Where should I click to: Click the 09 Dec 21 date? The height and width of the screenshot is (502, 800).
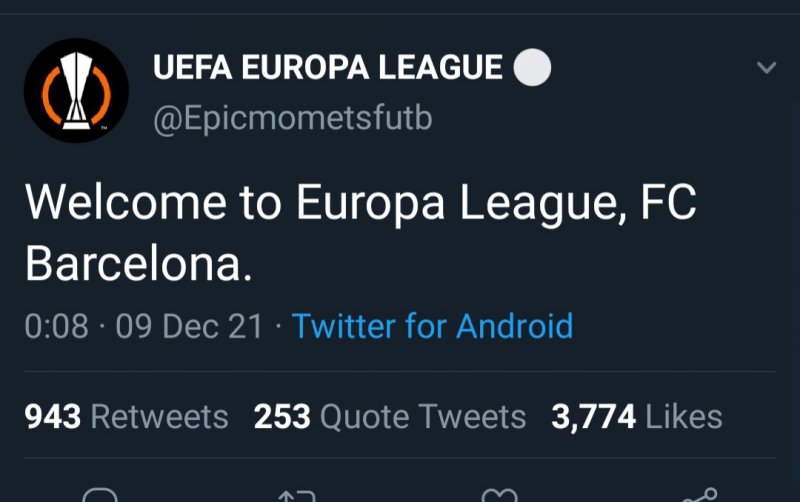coord(189,326)
